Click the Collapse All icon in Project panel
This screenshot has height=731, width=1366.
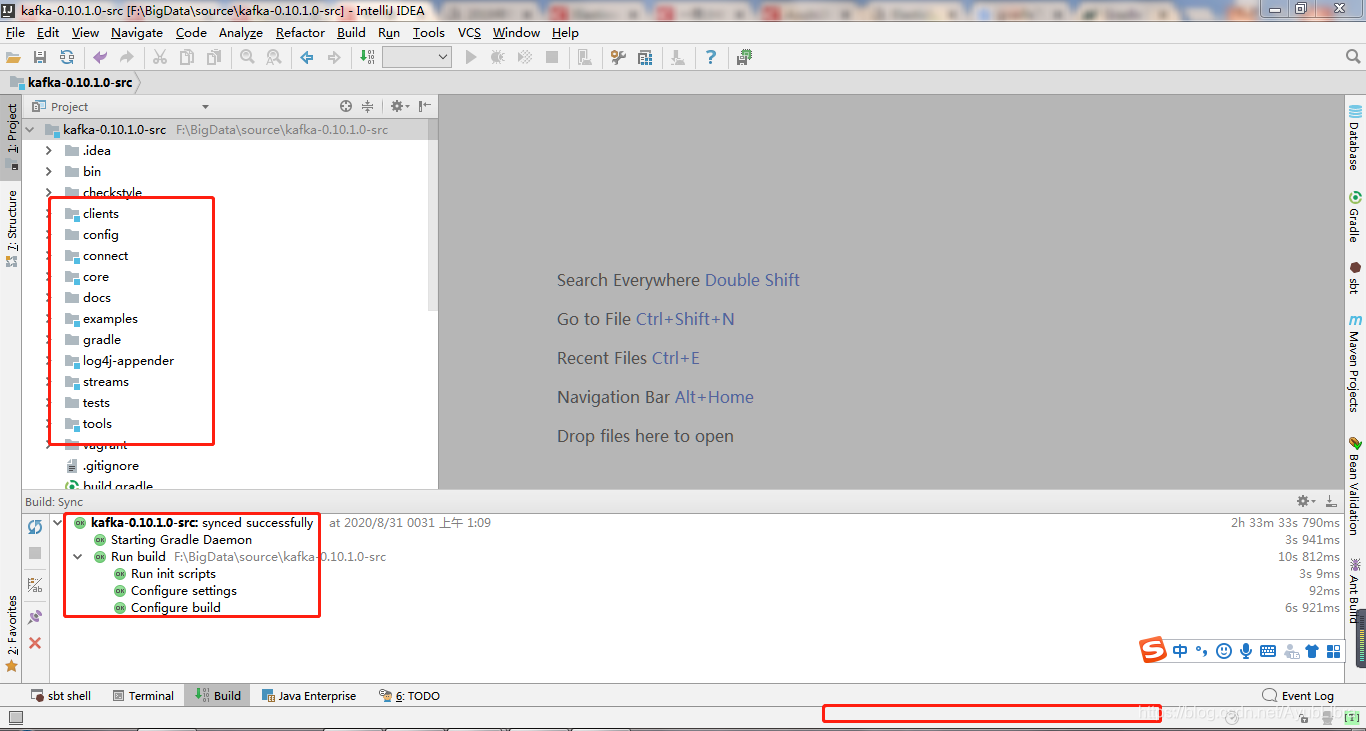367,106
